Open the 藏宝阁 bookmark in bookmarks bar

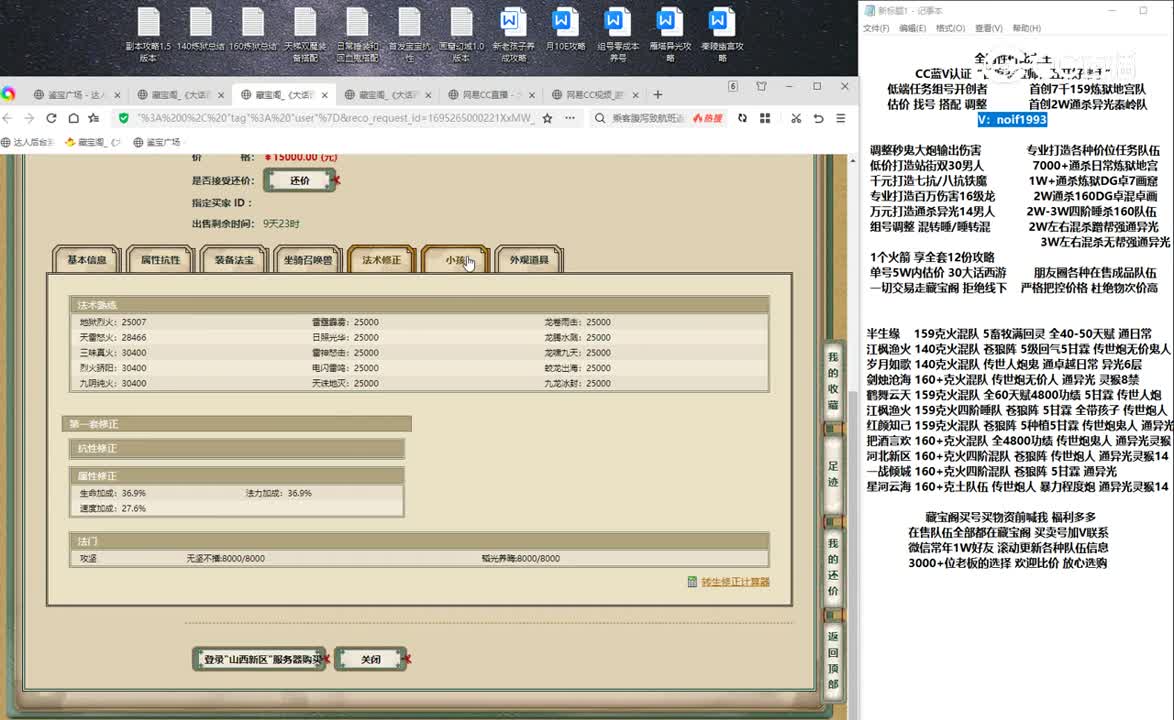(x=93, y=142)
